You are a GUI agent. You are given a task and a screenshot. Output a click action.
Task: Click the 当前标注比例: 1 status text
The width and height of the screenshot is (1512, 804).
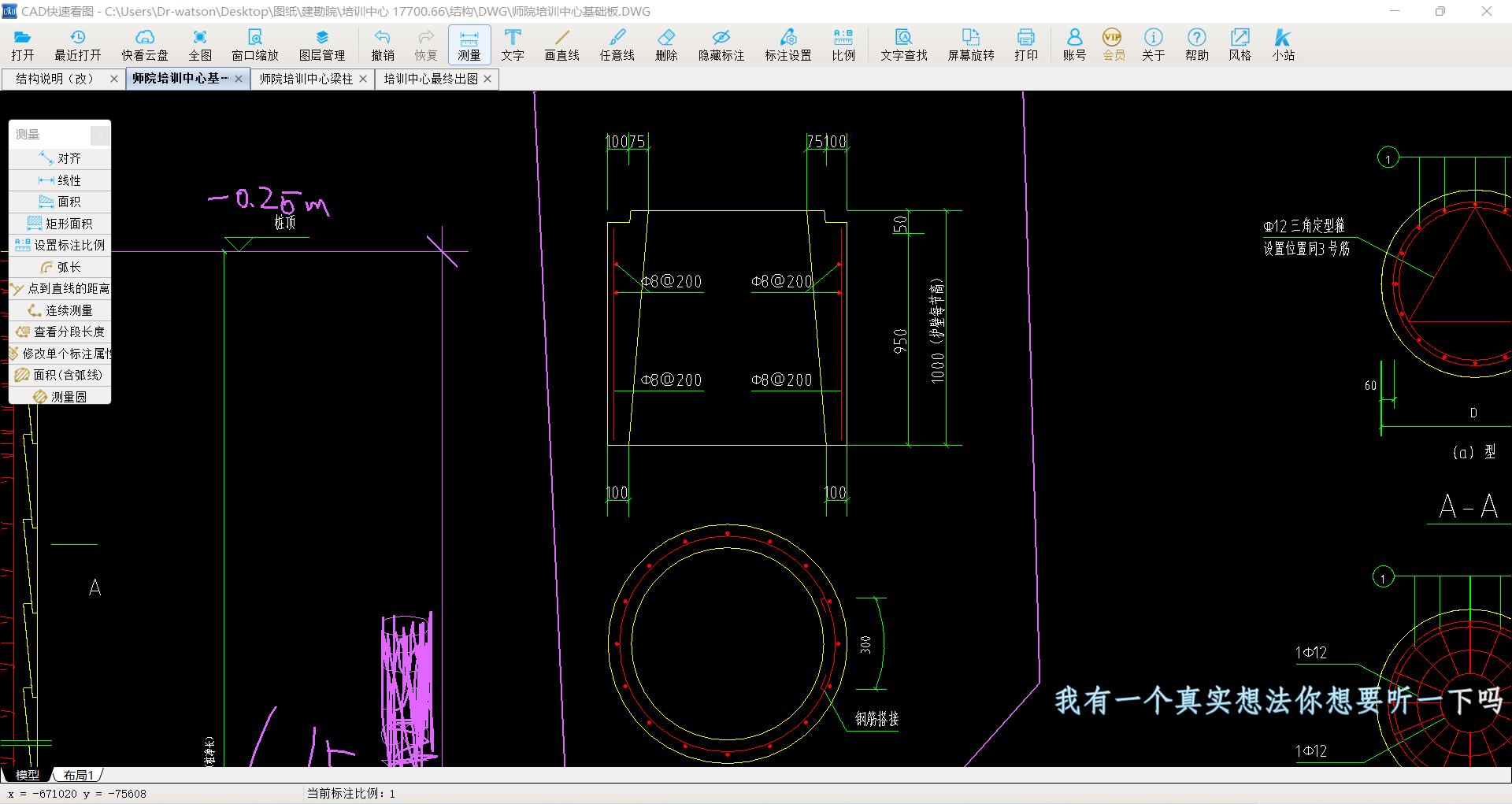351,794
